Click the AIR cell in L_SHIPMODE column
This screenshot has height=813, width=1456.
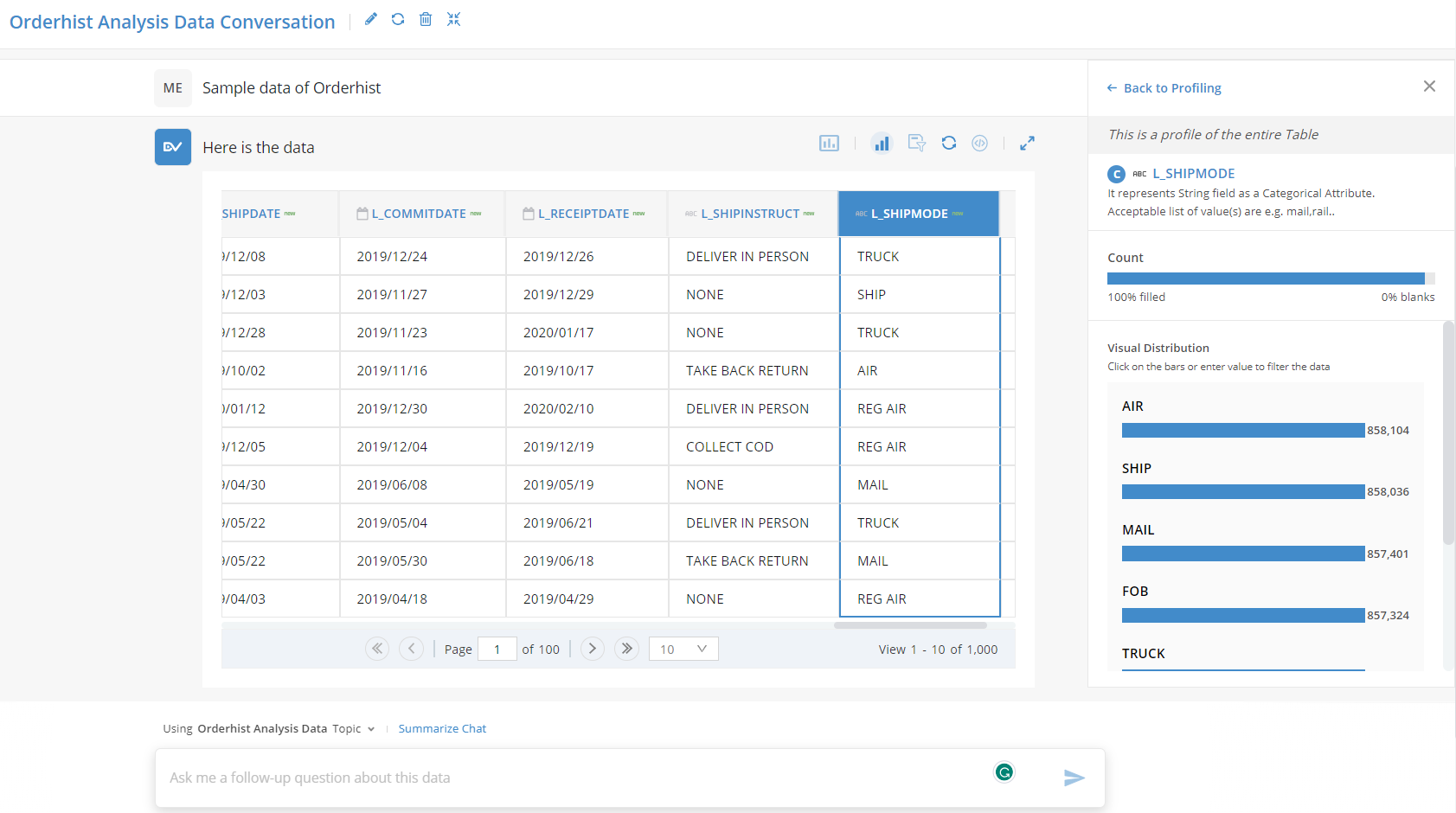(x=920, y=371)
